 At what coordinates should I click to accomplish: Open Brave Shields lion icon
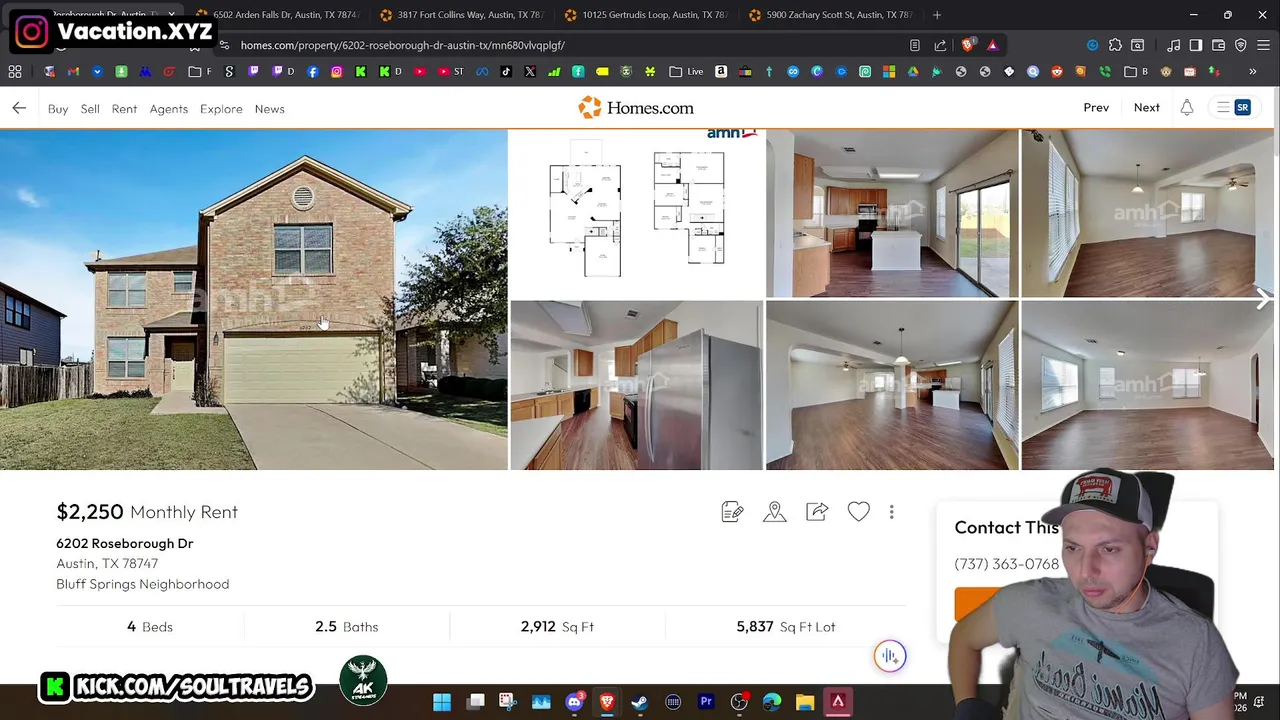pos(967,45)
